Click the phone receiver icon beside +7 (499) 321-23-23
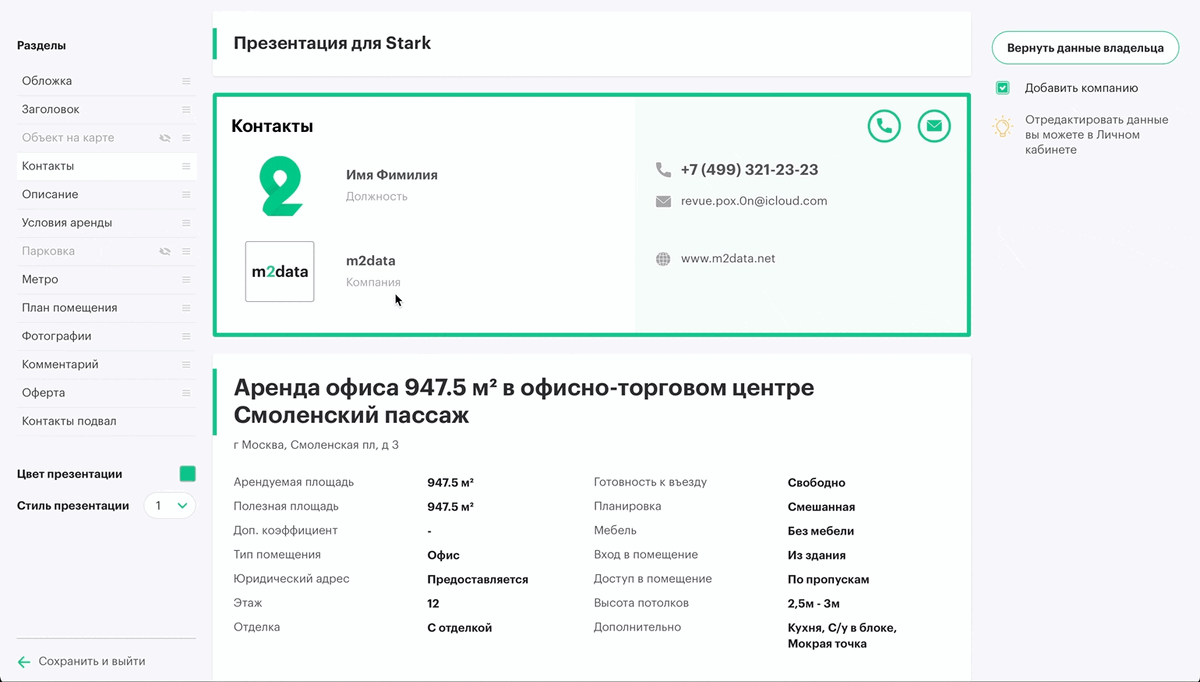 663,169
